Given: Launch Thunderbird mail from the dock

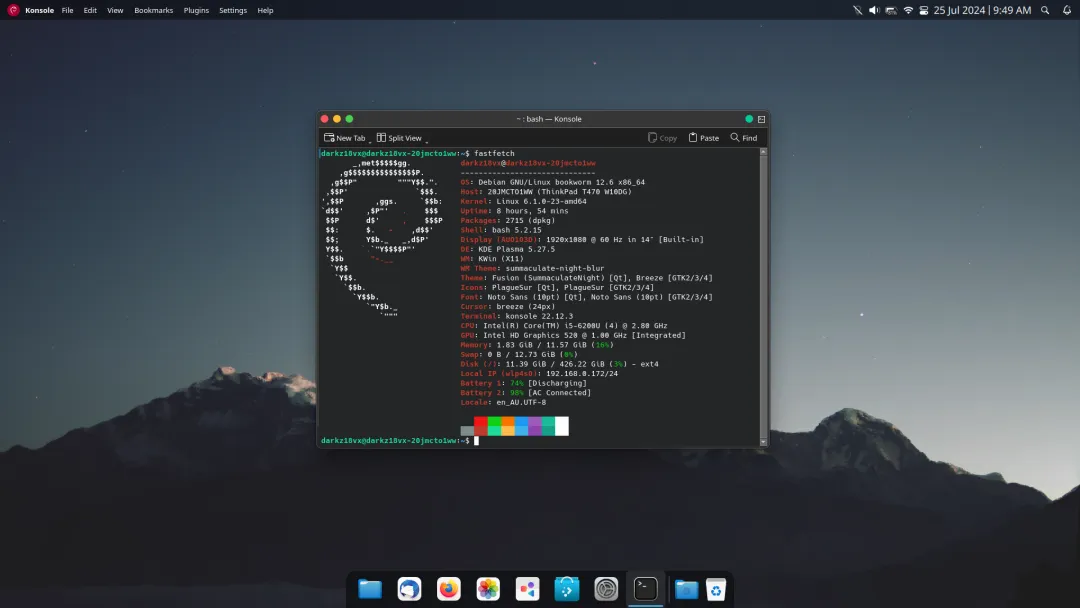Looking at the screenshot, I should (409, 589).
